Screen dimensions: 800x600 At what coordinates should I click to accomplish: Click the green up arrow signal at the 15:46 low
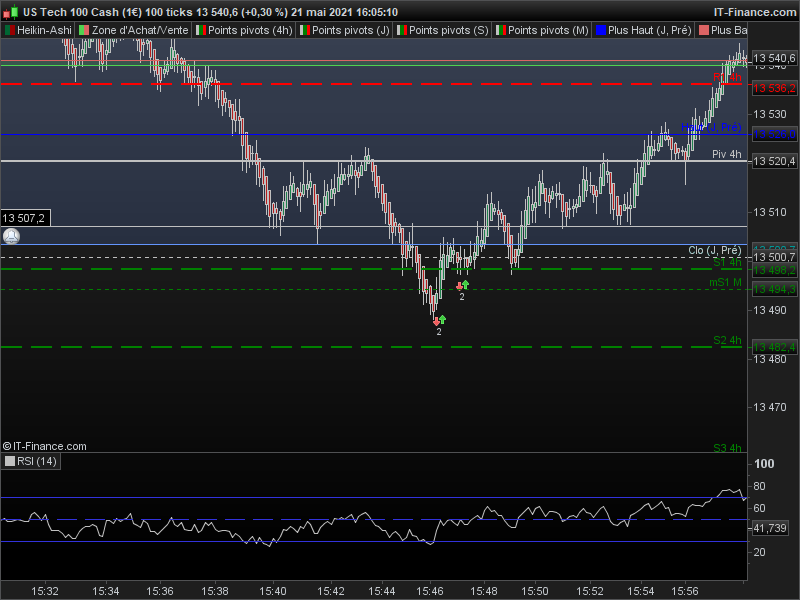click(442, 319)
